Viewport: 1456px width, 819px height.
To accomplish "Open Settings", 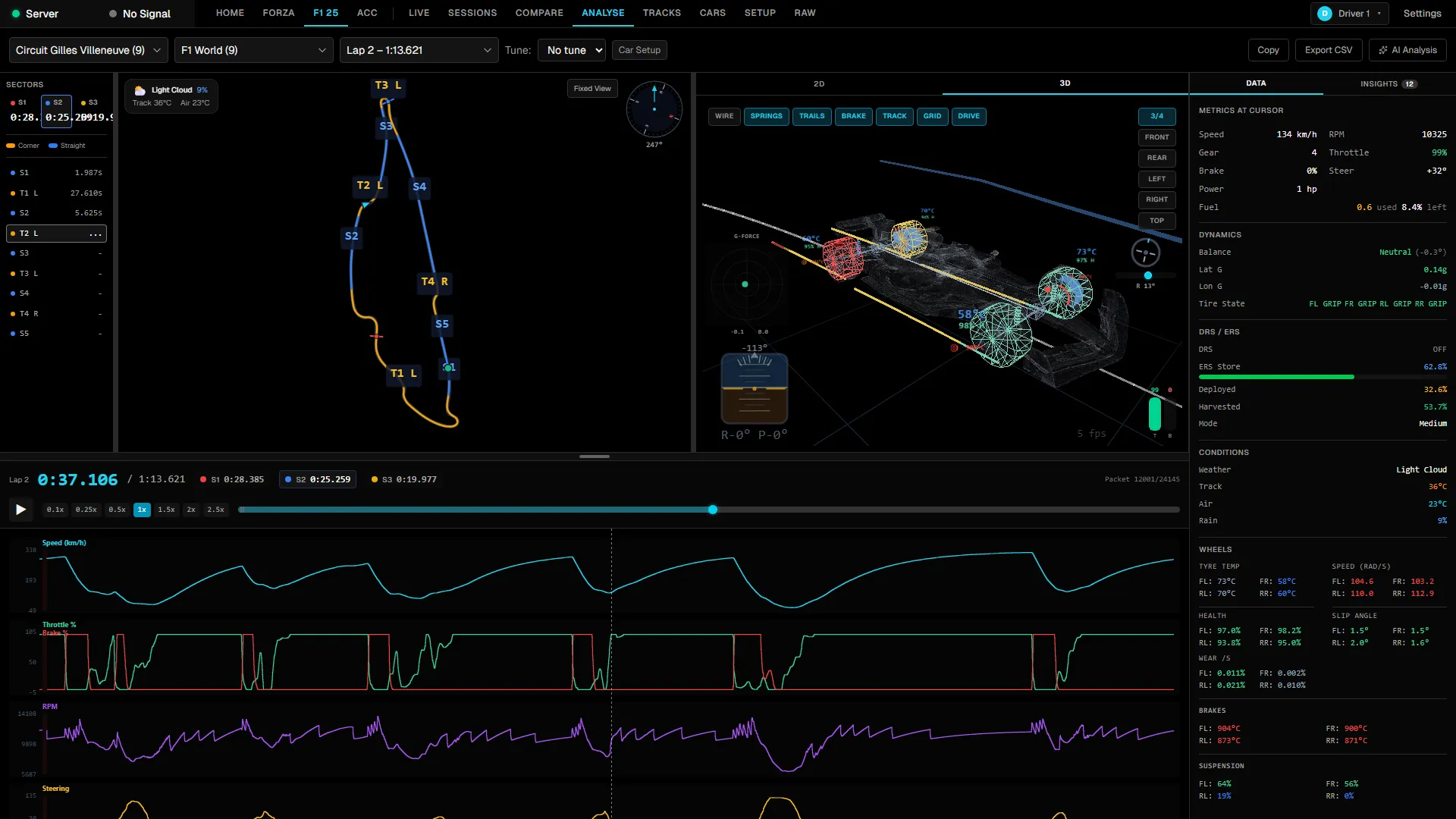I will click(x=1422, y=14).
